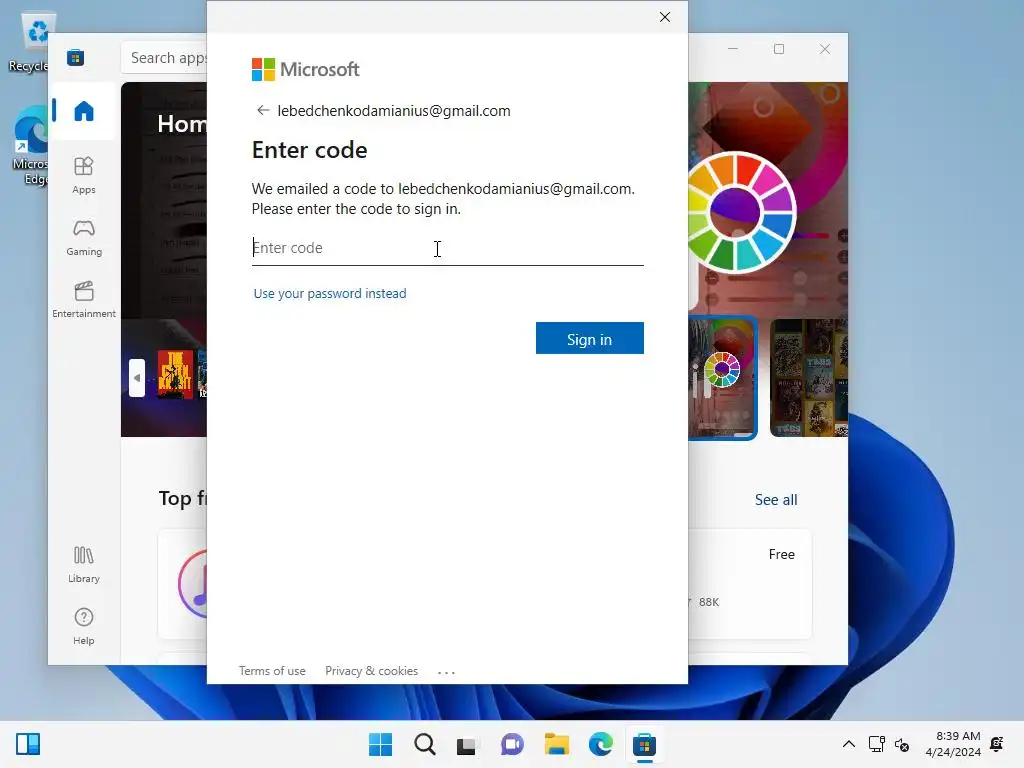Screen dimensions: 1024x768
Task: Click the Enter code input field
Action: point(447,248)
